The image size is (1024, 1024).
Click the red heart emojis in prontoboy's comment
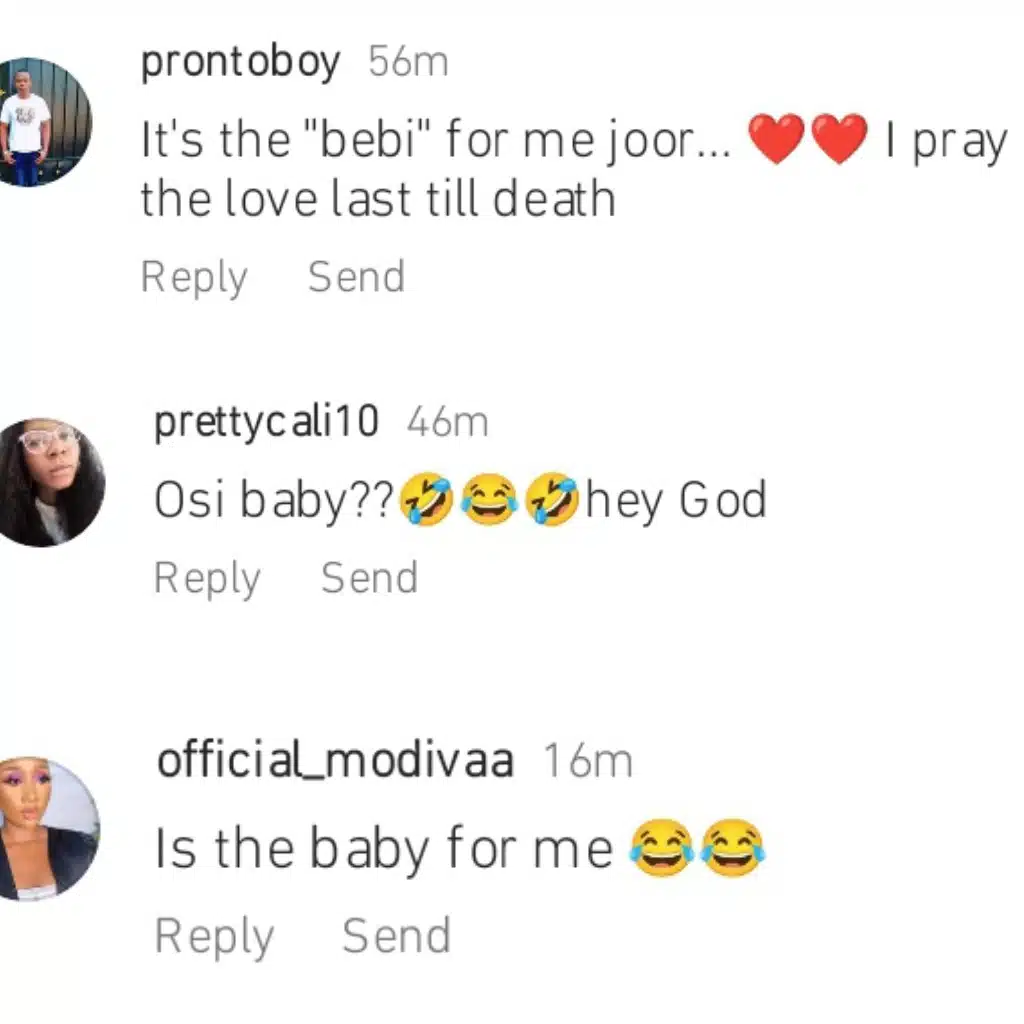(808, 140)
